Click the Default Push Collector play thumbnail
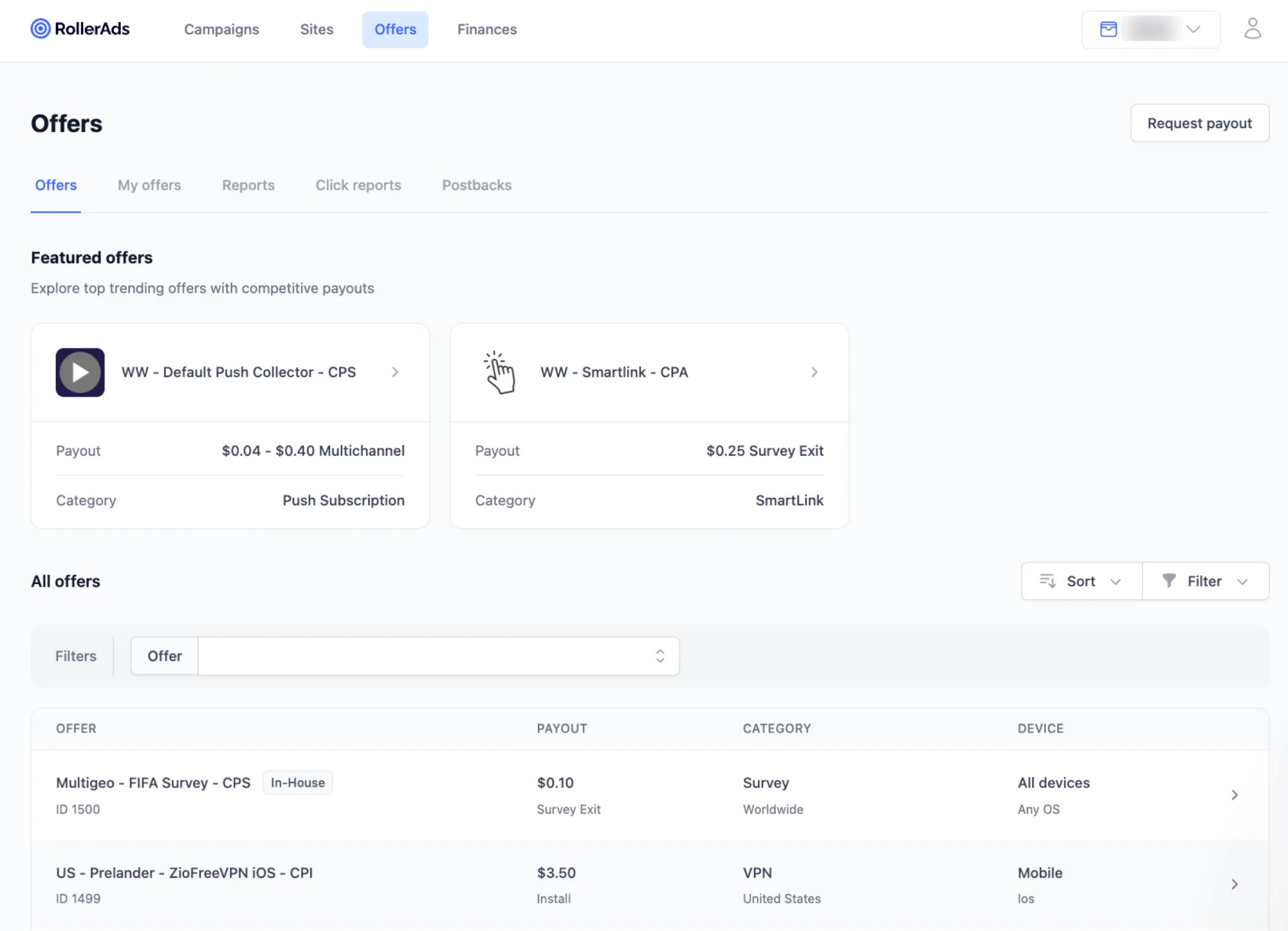 (x=80, y=372)
